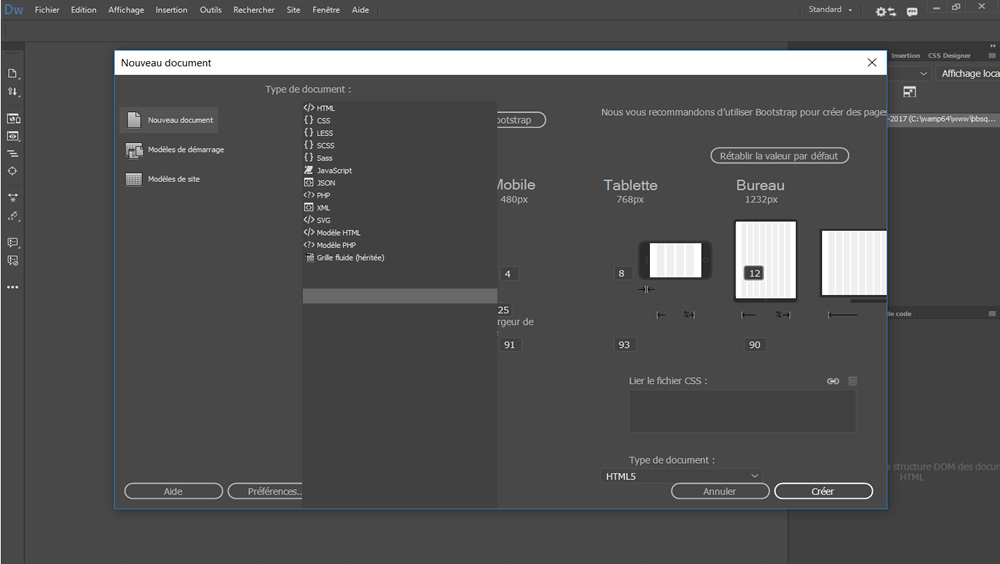This screenshot has width=1000, height=564.
Task: Expand the Standard workspace dropdown
Action: coord(831,10)
